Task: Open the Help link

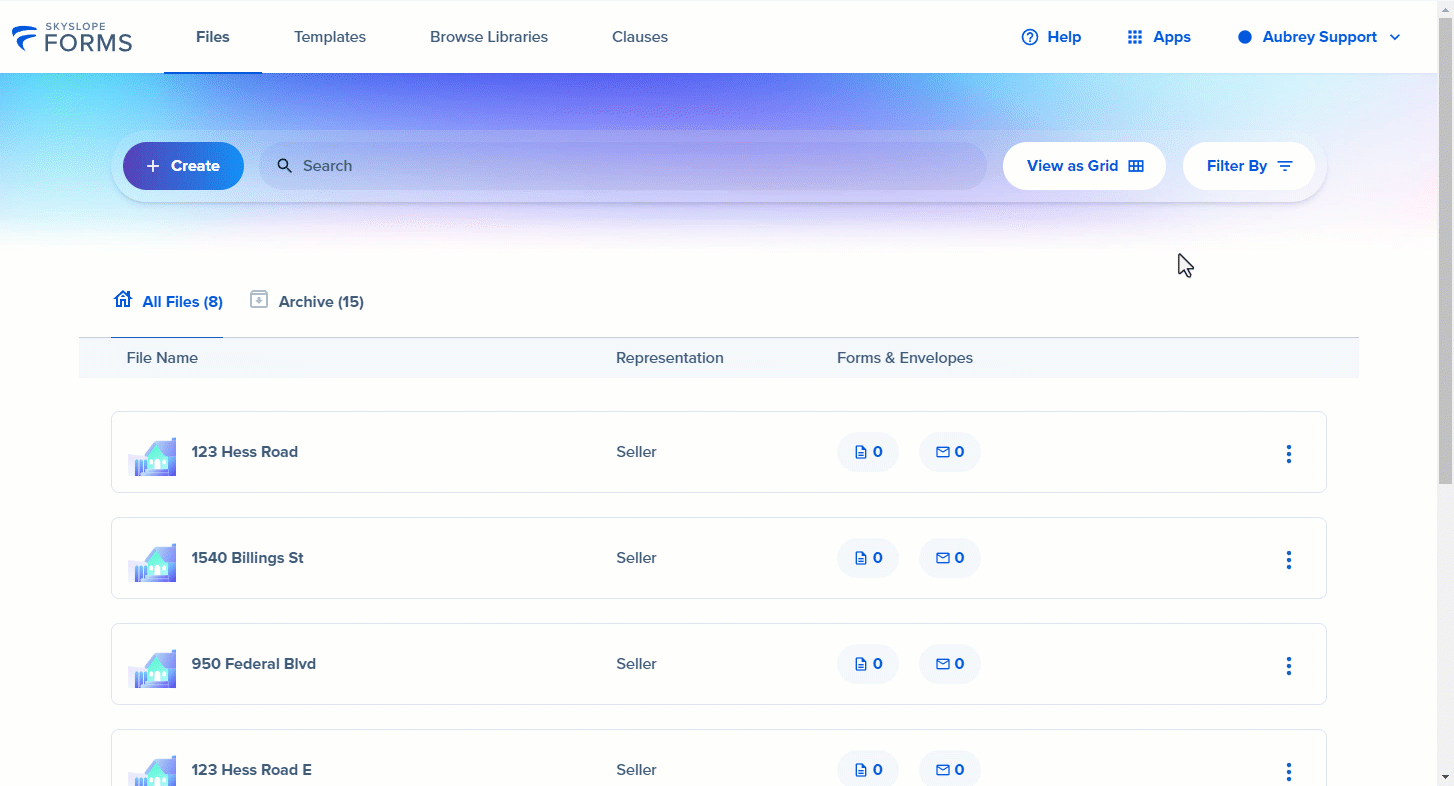Action: [1051, 37]
